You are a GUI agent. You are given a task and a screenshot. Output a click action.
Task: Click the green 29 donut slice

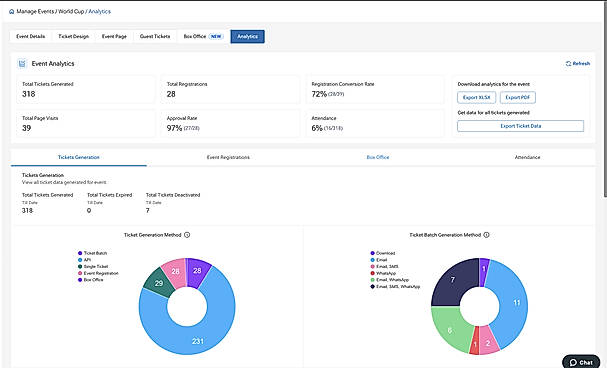point(159,283)
